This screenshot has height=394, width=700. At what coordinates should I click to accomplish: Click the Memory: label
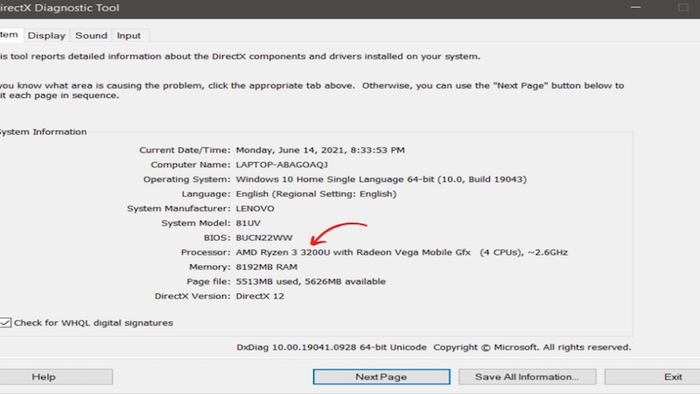click(x=210, y=267)
